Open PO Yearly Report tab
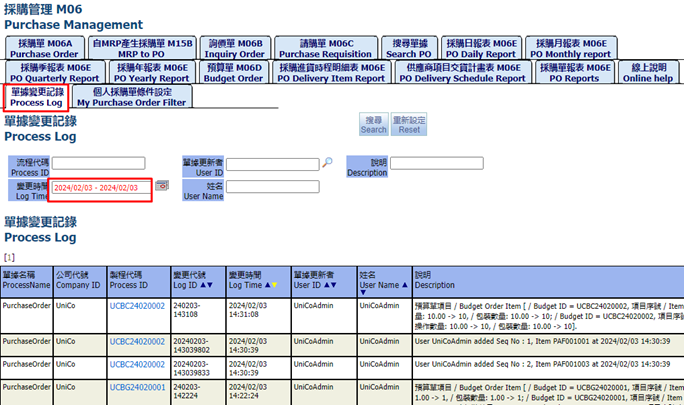 (151, 72)
